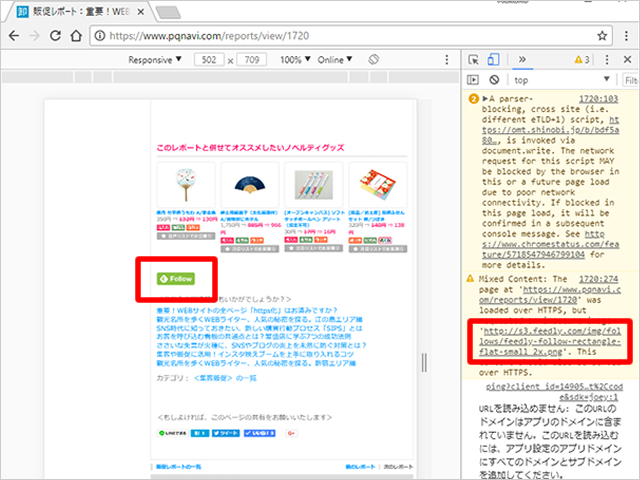Viewport: 640px width, 480px height.
Task: Edit the viewport width field 502
Action: (209, 60)
